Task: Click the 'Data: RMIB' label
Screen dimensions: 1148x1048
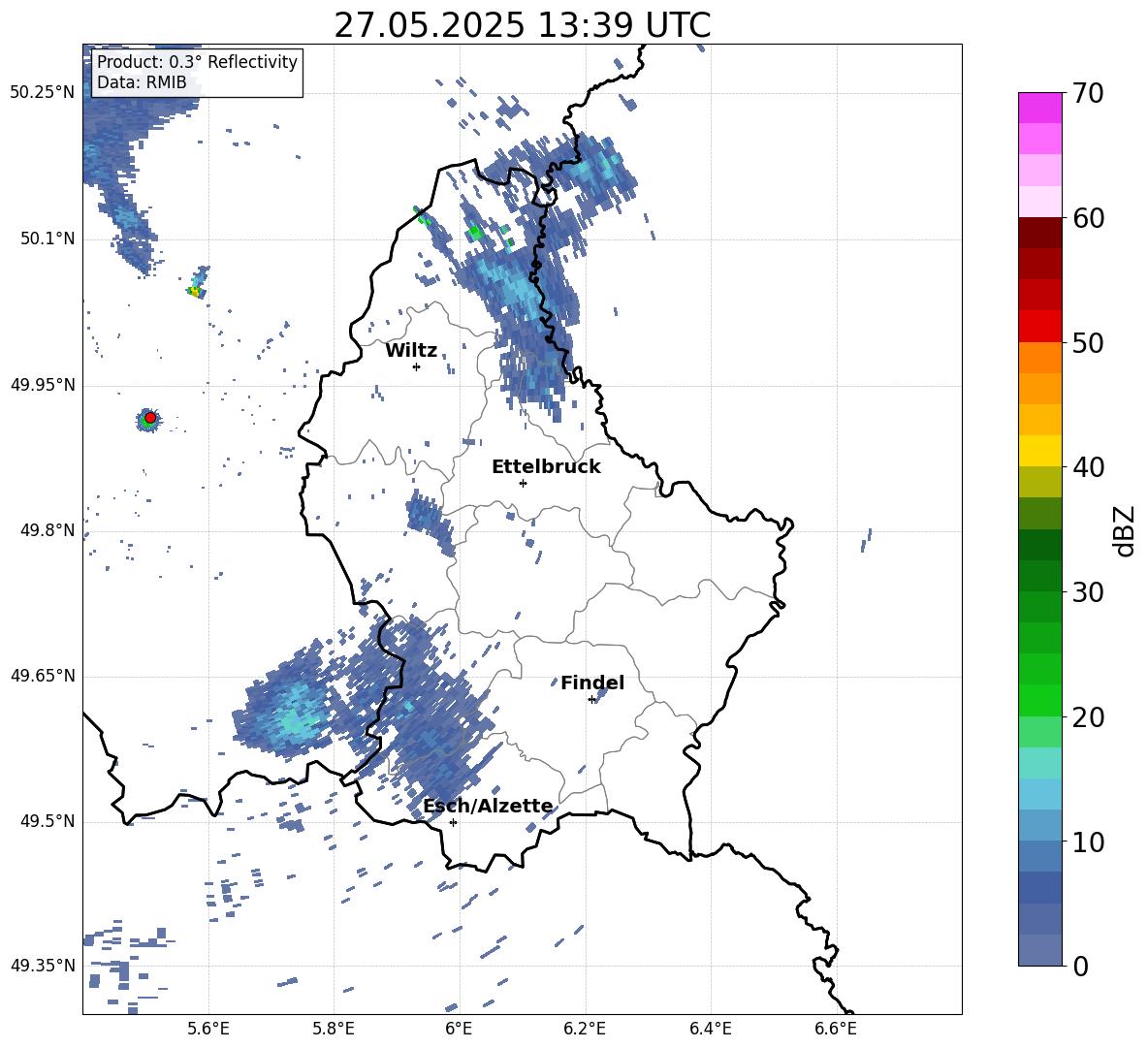Action: [142, 82]
